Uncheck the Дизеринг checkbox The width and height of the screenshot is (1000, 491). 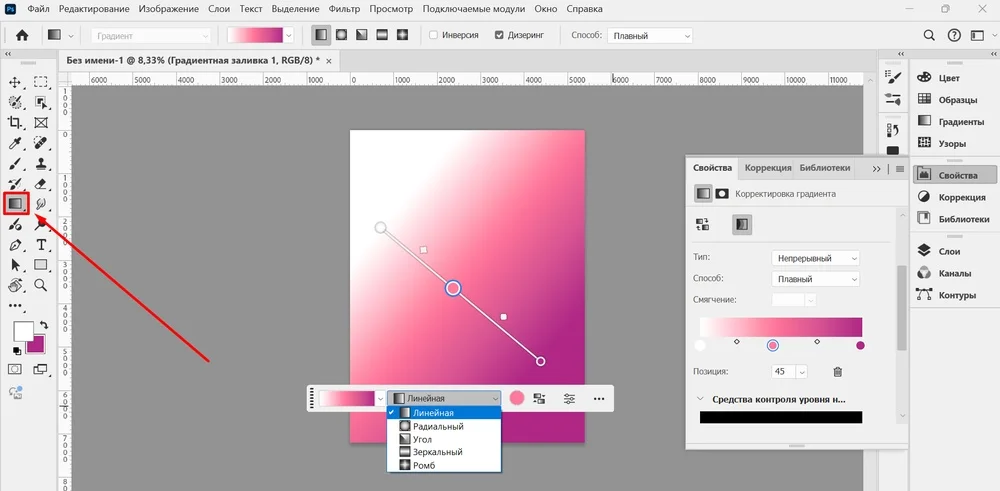pyautogui.click(x=500, y=35)
